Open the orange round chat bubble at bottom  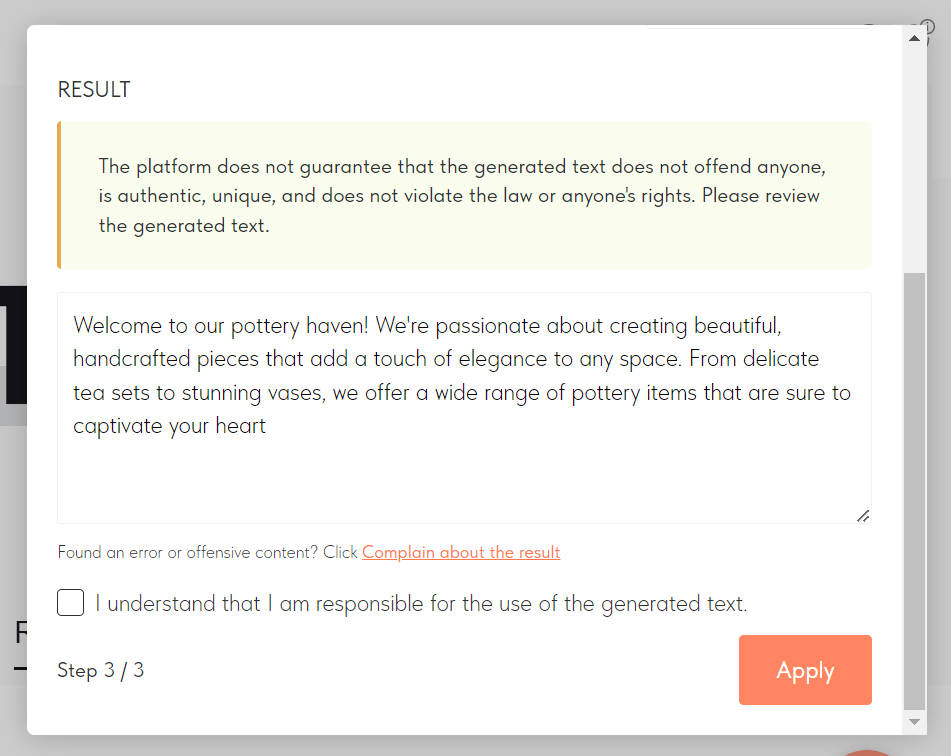[867, 752]
